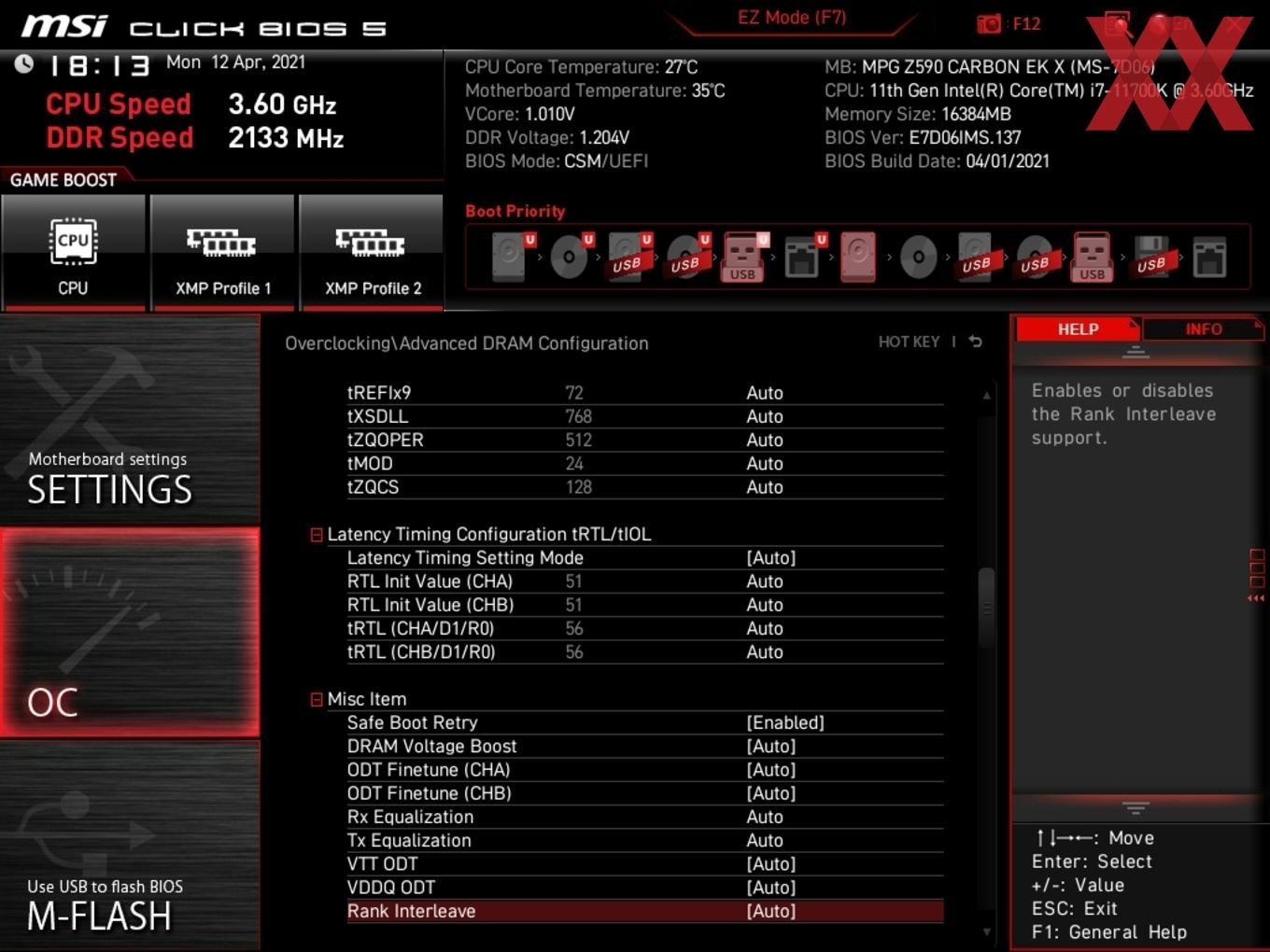
Task: Click the 'GAME BOOST' header label
Action: [x=63, y=179]
